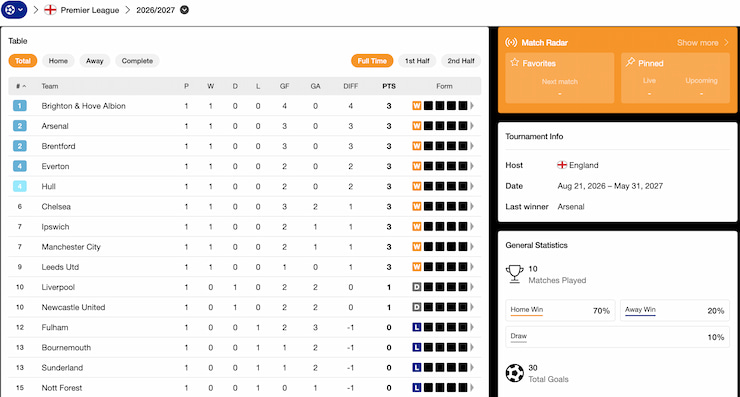Click the Match Radar signal icon
The width and height of the screenshot is (740, 397).
click(x=511, y=42)
